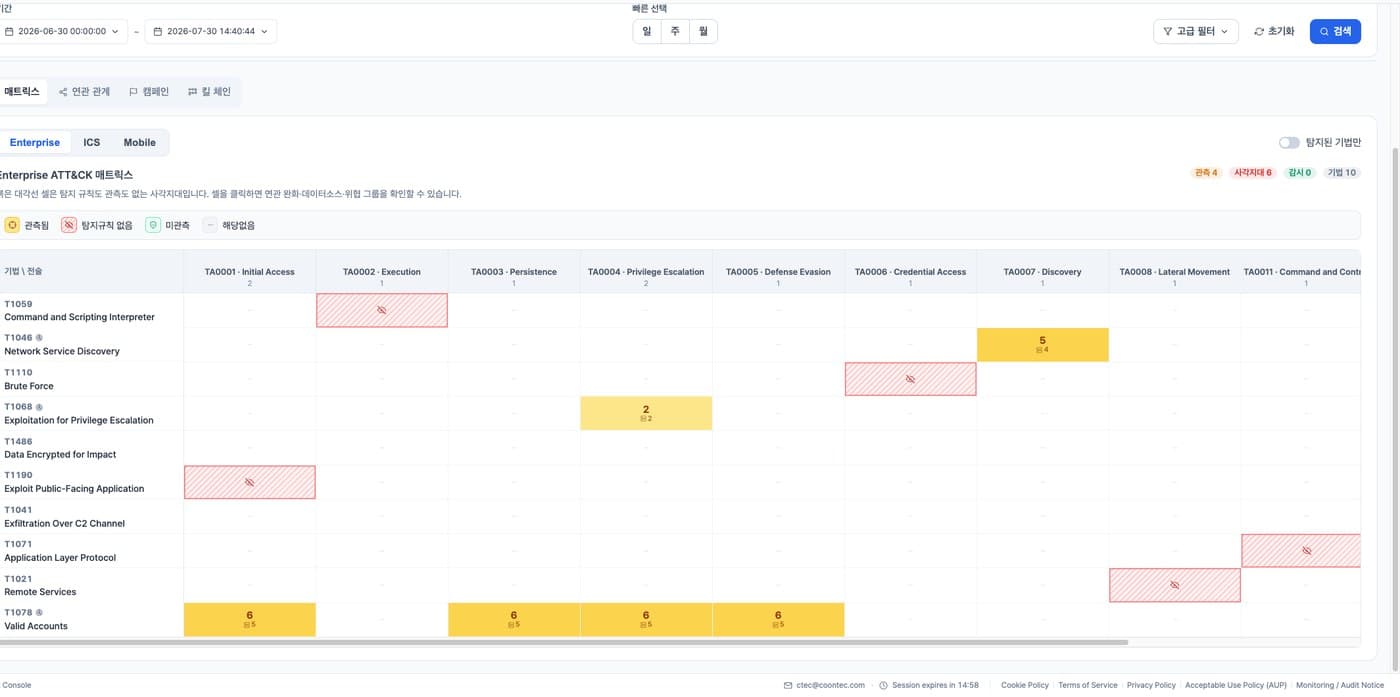Click the eye-slash icon in Brute Force Credential Access cell

click(x=910, y=379)
